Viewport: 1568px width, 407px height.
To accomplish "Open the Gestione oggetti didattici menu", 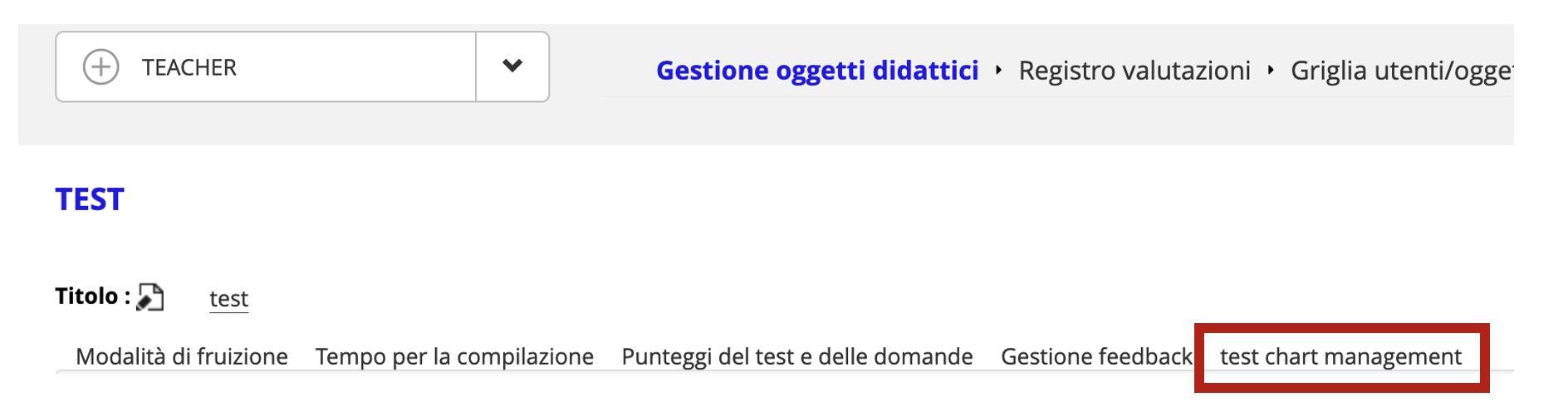I will coord(817,71).
